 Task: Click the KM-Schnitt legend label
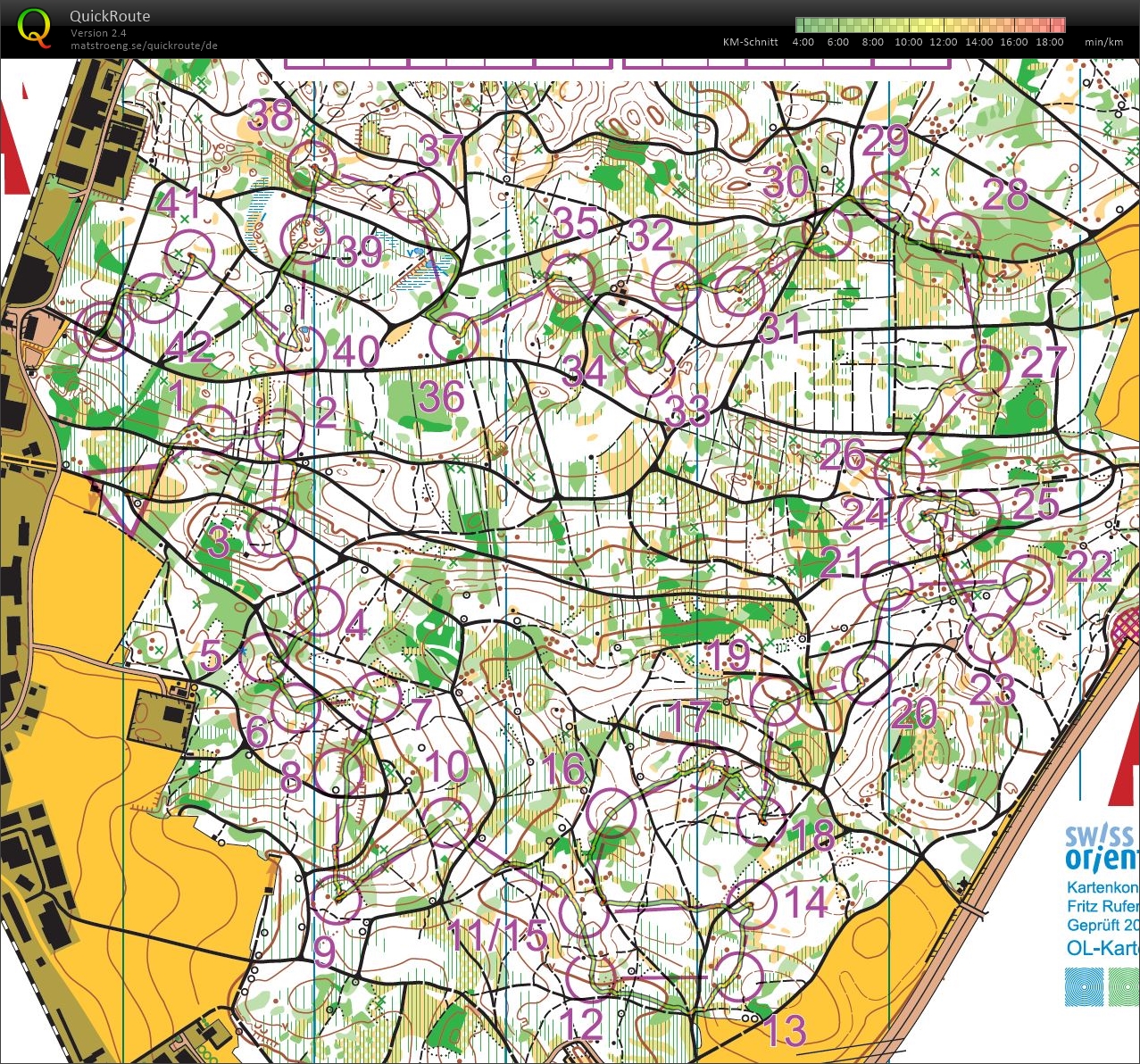[x=750, y=42]
